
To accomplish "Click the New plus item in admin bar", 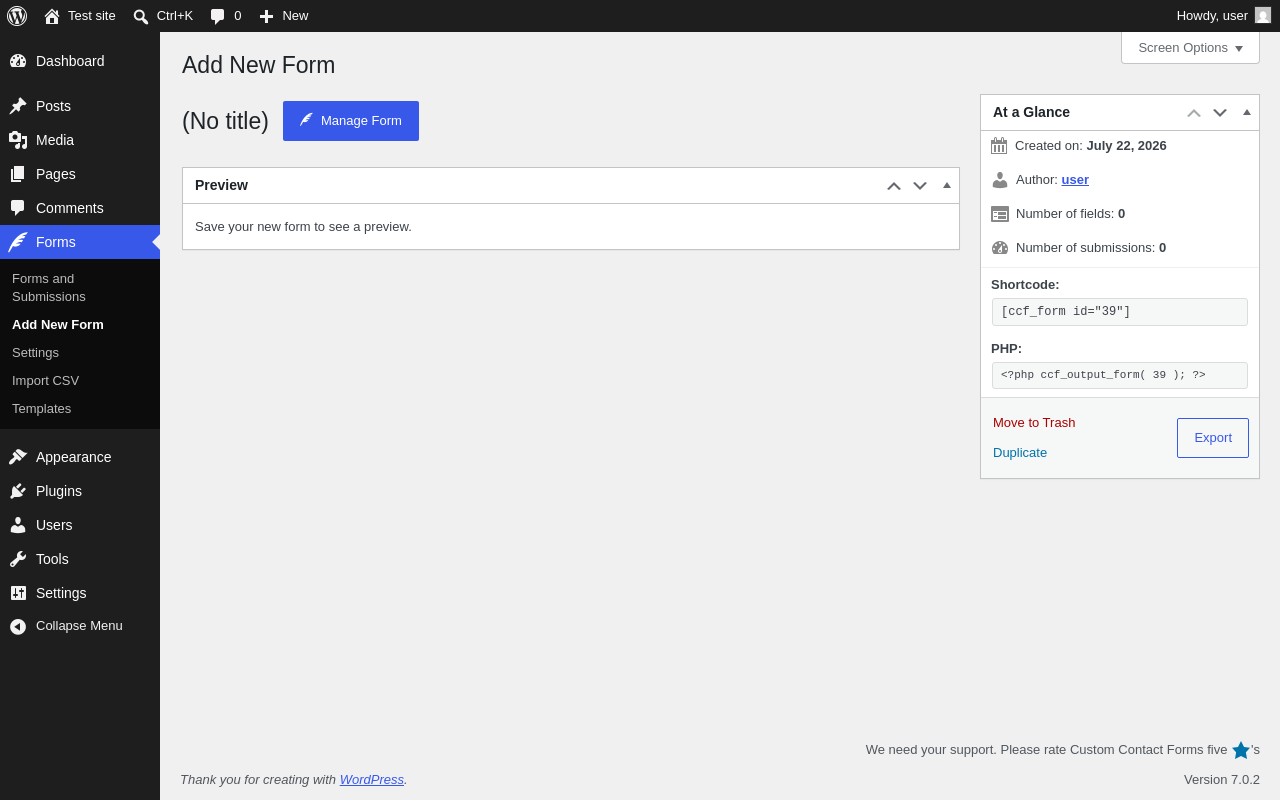I will click(x=284, y=16).
